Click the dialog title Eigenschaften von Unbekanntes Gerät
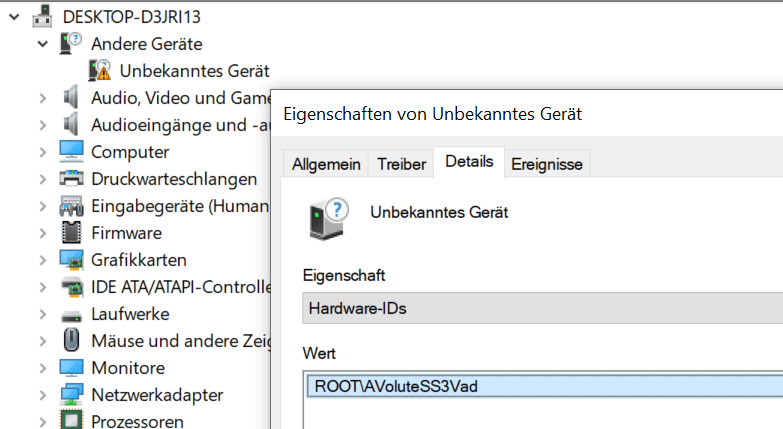The image size is (783, 429). [x=432, y=114]
